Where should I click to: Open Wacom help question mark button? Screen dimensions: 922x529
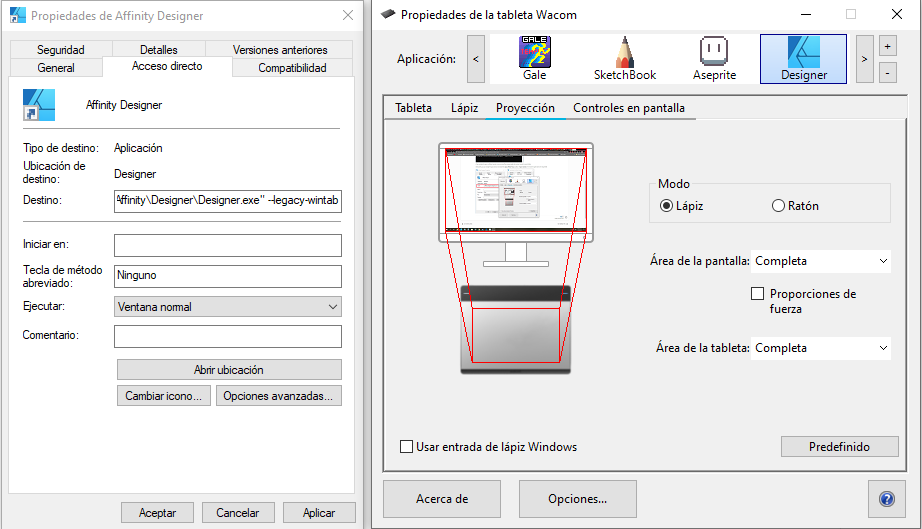point(887,499)
